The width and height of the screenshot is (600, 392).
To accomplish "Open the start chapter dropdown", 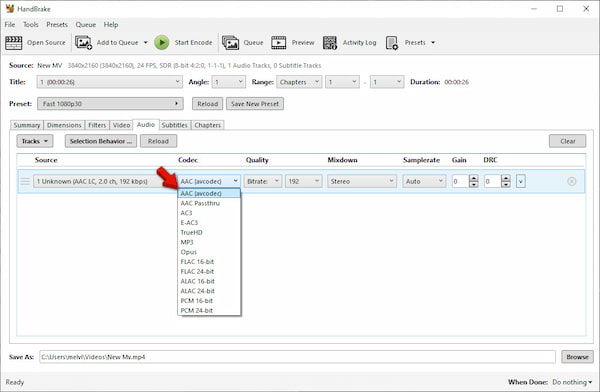I will click(342, 82).
